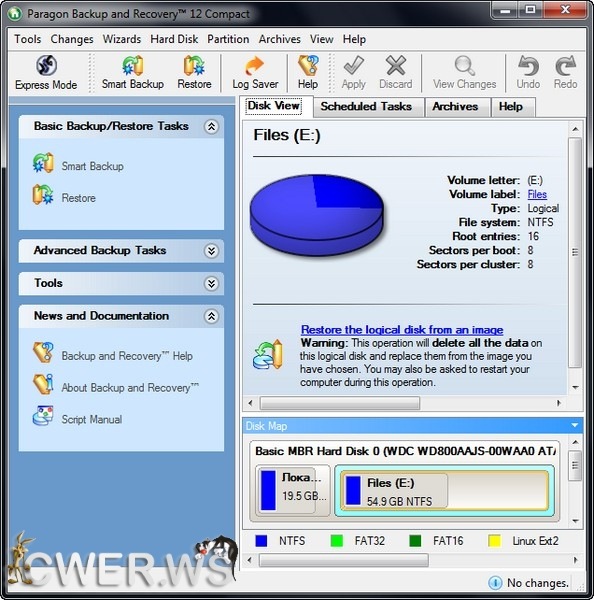The height and width of the screenshot is (600, 594).
Task: Open the Partition menu
Action: 228,39
